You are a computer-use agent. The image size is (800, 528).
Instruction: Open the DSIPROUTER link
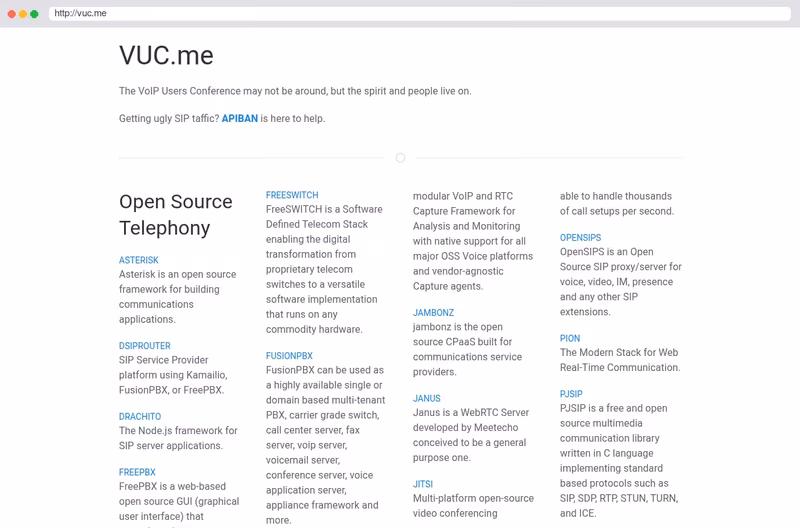(x=144, y=346)
